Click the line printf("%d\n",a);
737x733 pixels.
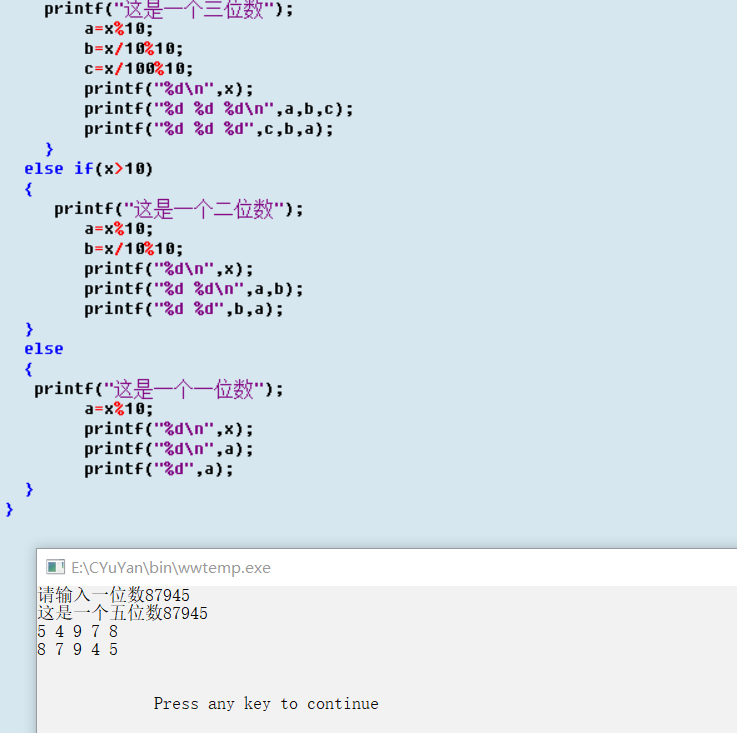pos(169,449)
